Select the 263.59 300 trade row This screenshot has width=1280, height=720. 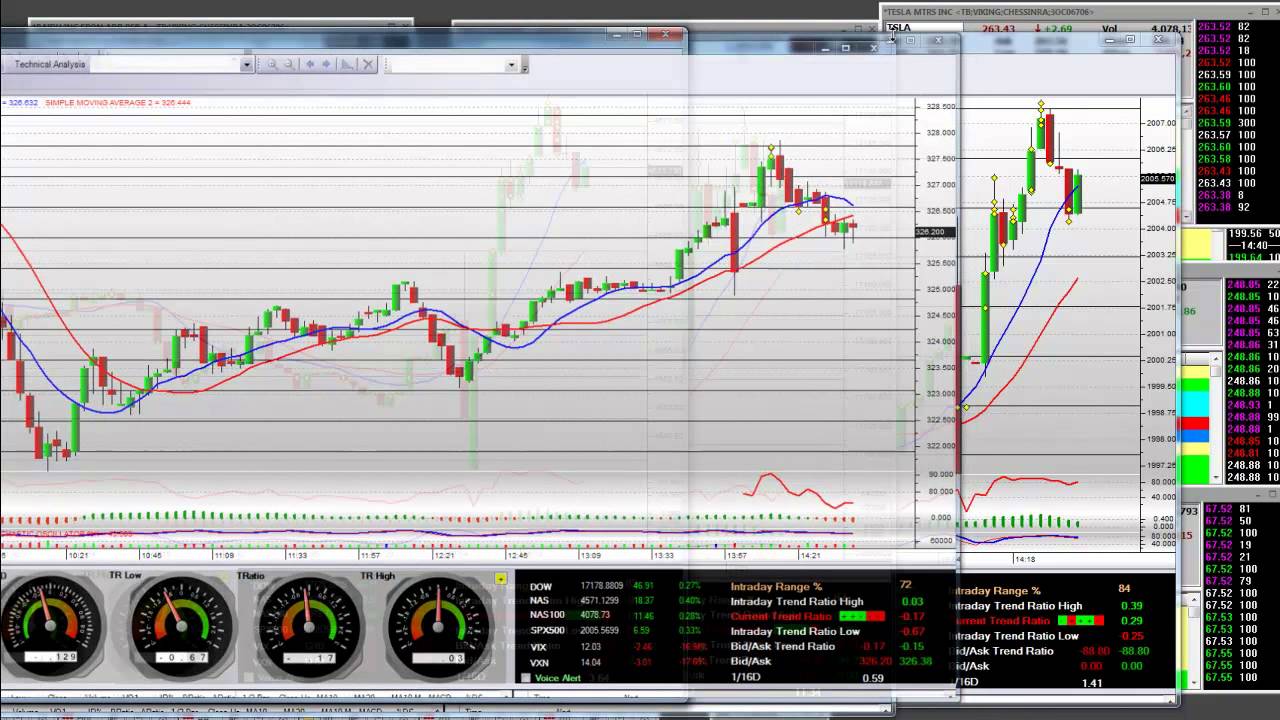pos(1227,123)
